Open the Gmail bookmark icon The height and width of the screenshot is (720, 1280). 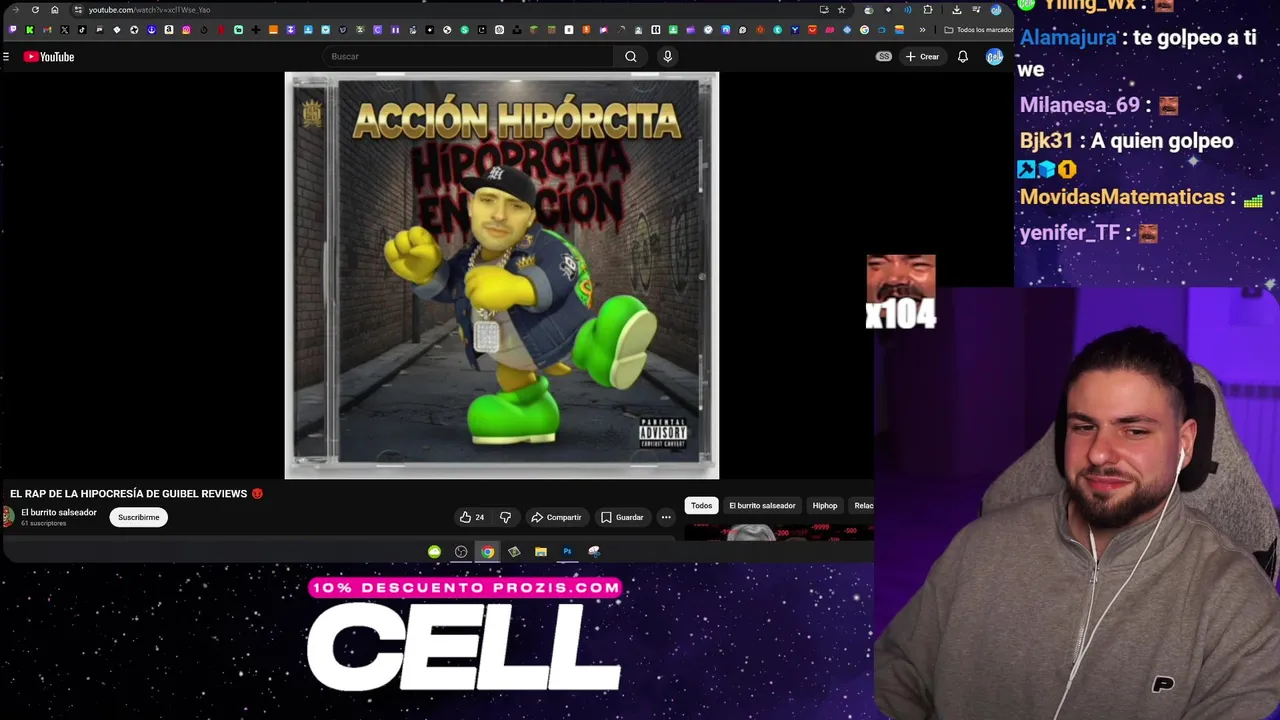(47, 30)
